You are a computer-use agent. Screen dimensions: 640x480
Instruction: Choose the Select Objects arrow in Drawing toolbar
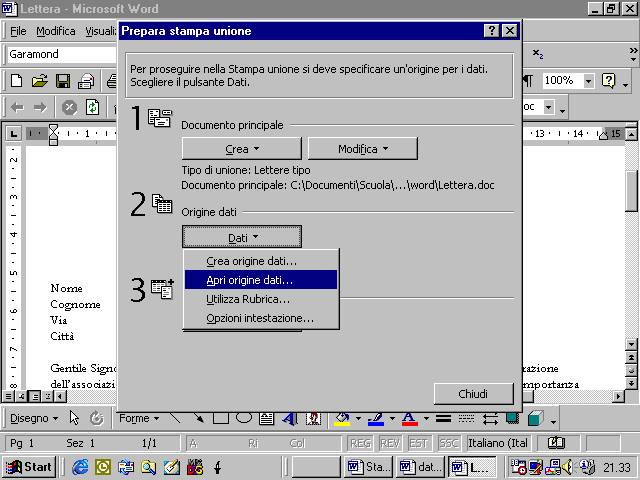[74, 418]
